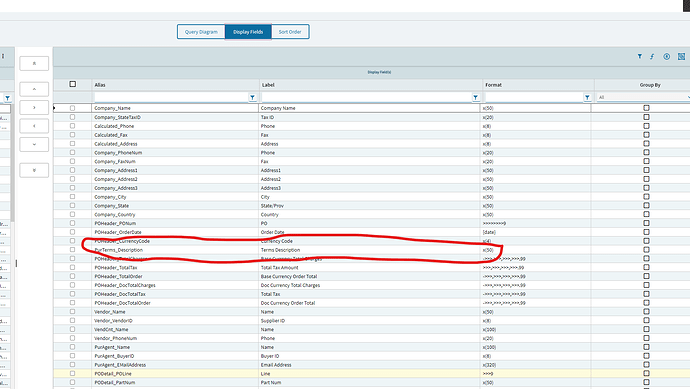Click the Display Field(s) panel title

coord(379,72)
